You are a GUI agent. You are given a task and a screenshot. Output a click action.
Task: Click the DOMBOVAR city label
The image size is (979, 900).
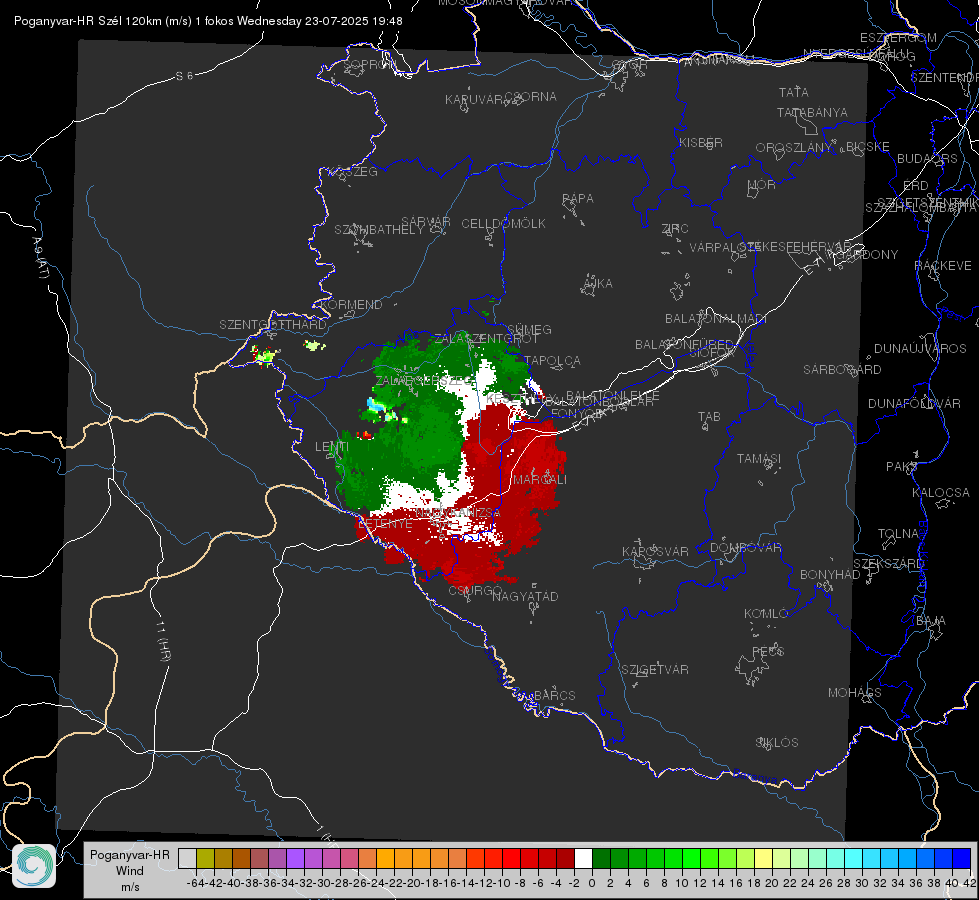pos(745,548)
